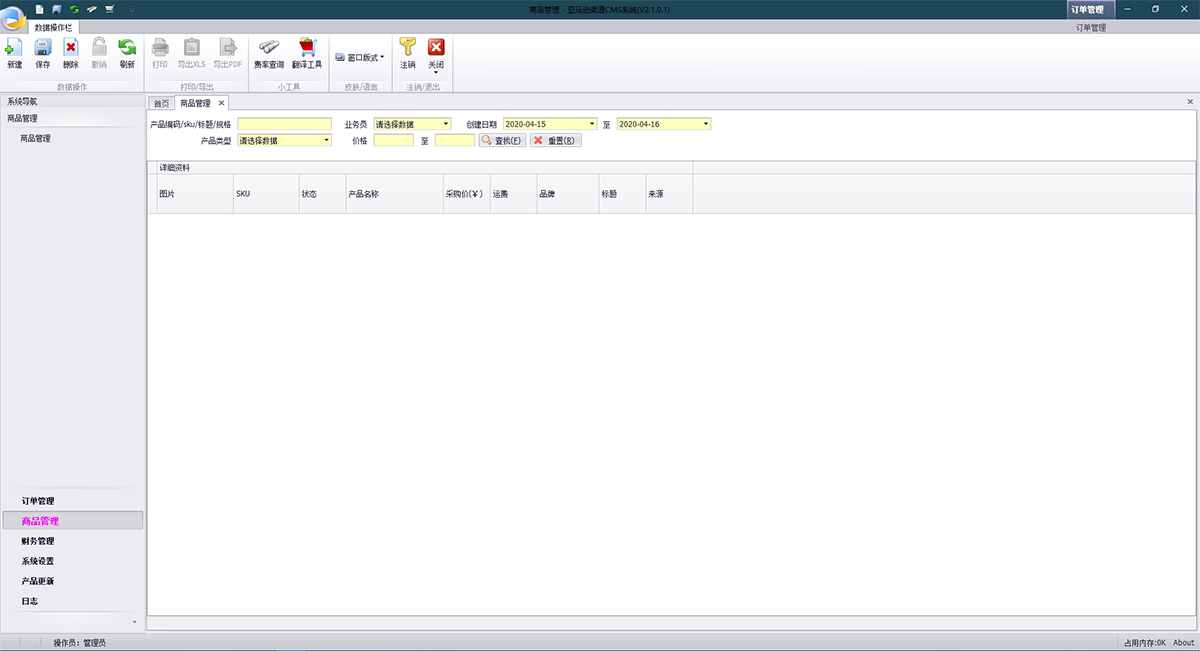
Task: Click the new document quick access icon
Action: pyautogui.click(x=40, y=9)
